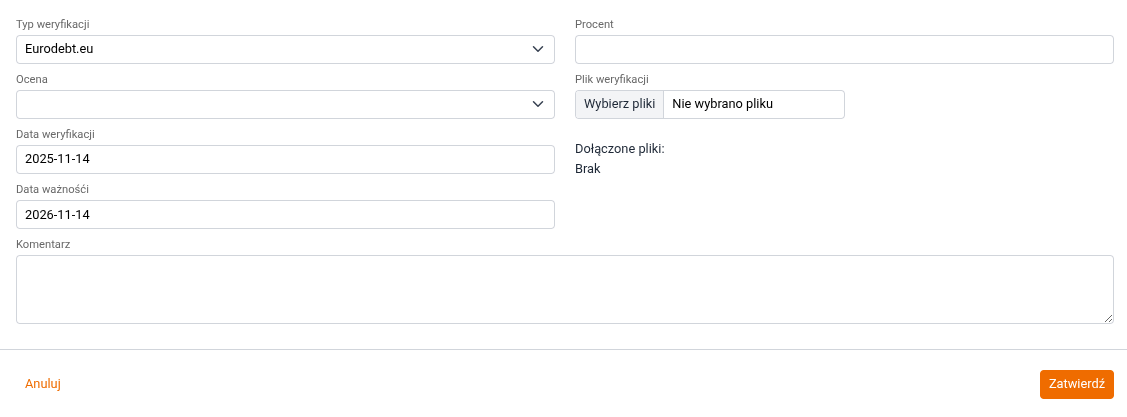Click inside the Komentarz text area
Viewport: 1127px width, 417px height.
(564, 289)
